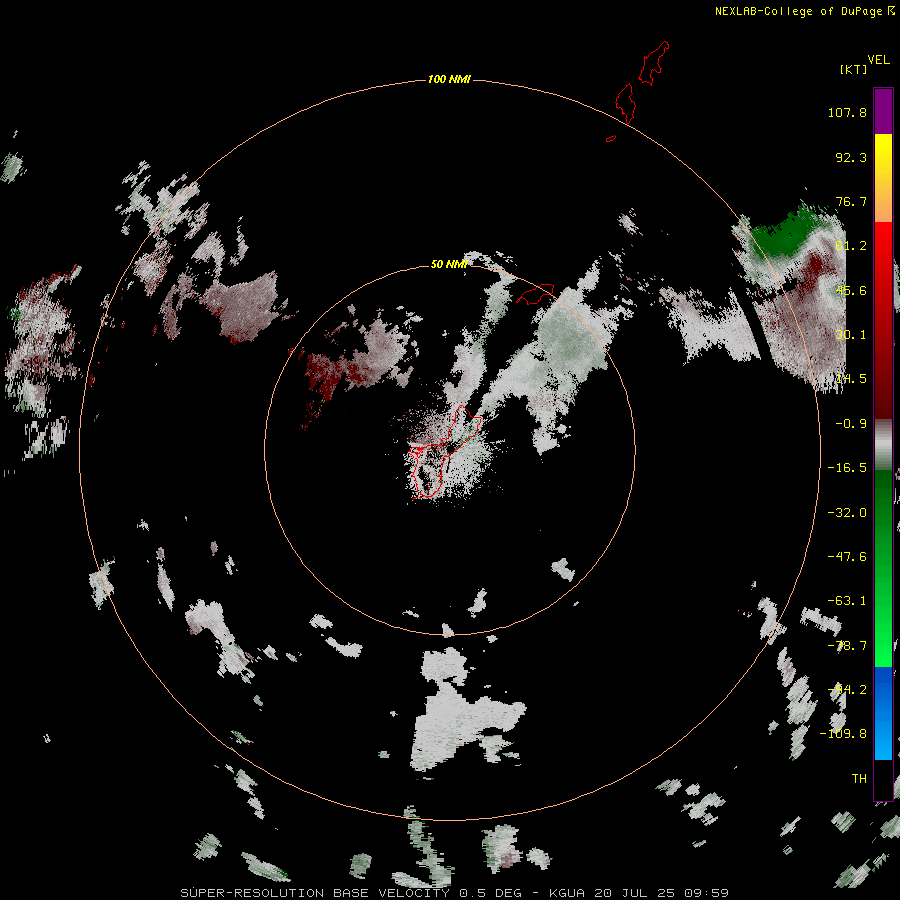Pick the gray near-zero segment of the color bar

click(883, 443)
